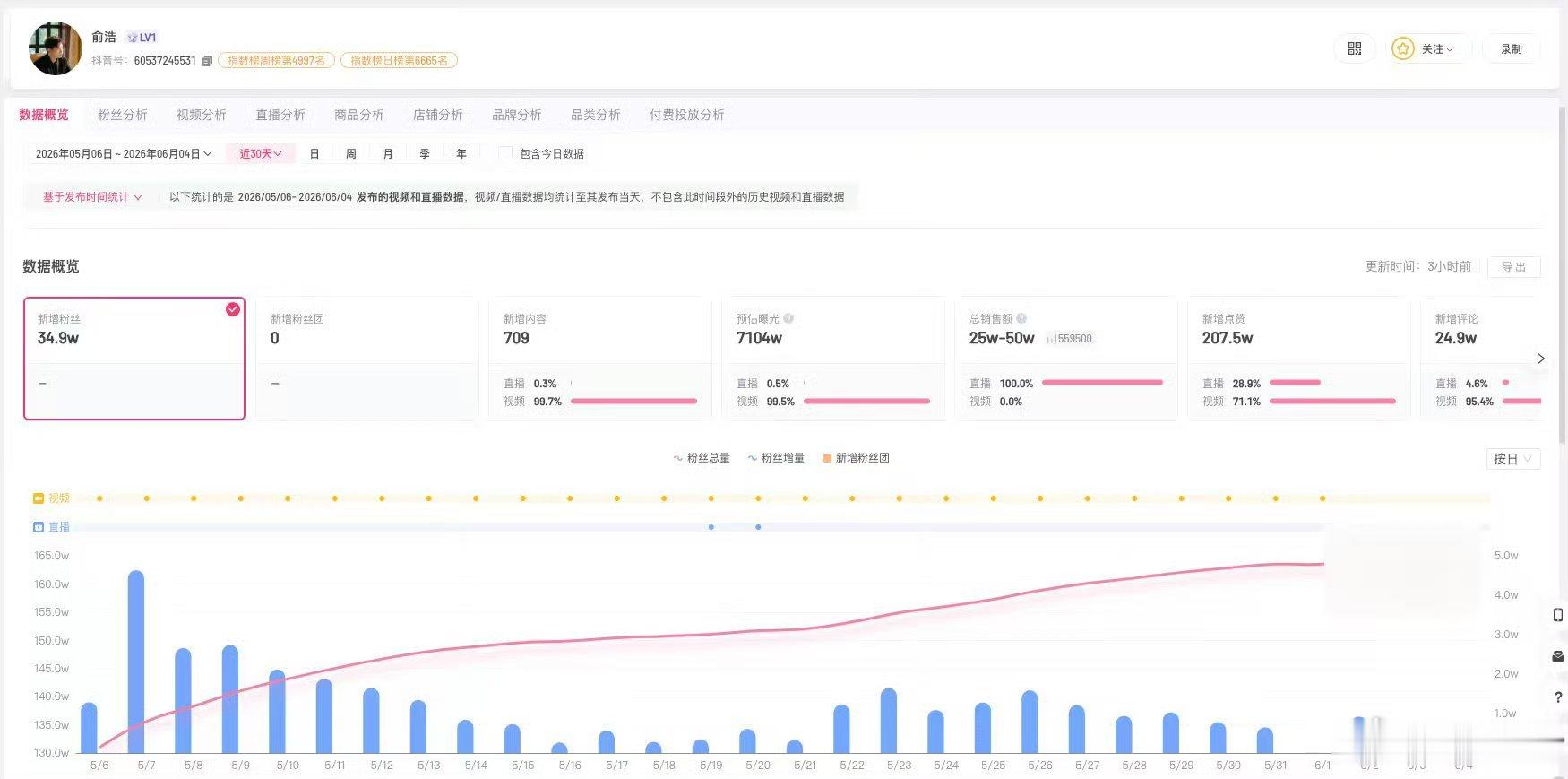Click help icon beside 总销售额
Viewport: 1568px width, 779px height.
point(1021,318)
